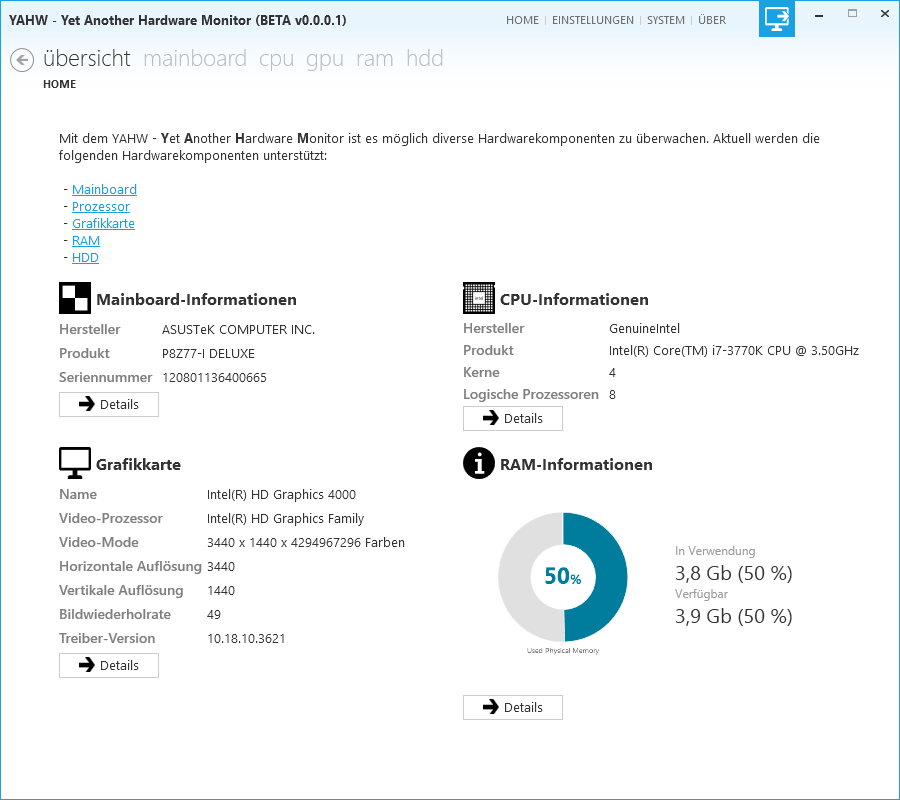Switch to the hdd tab
900x800 pixels.
pyautogui.click(x=425, y=59)
